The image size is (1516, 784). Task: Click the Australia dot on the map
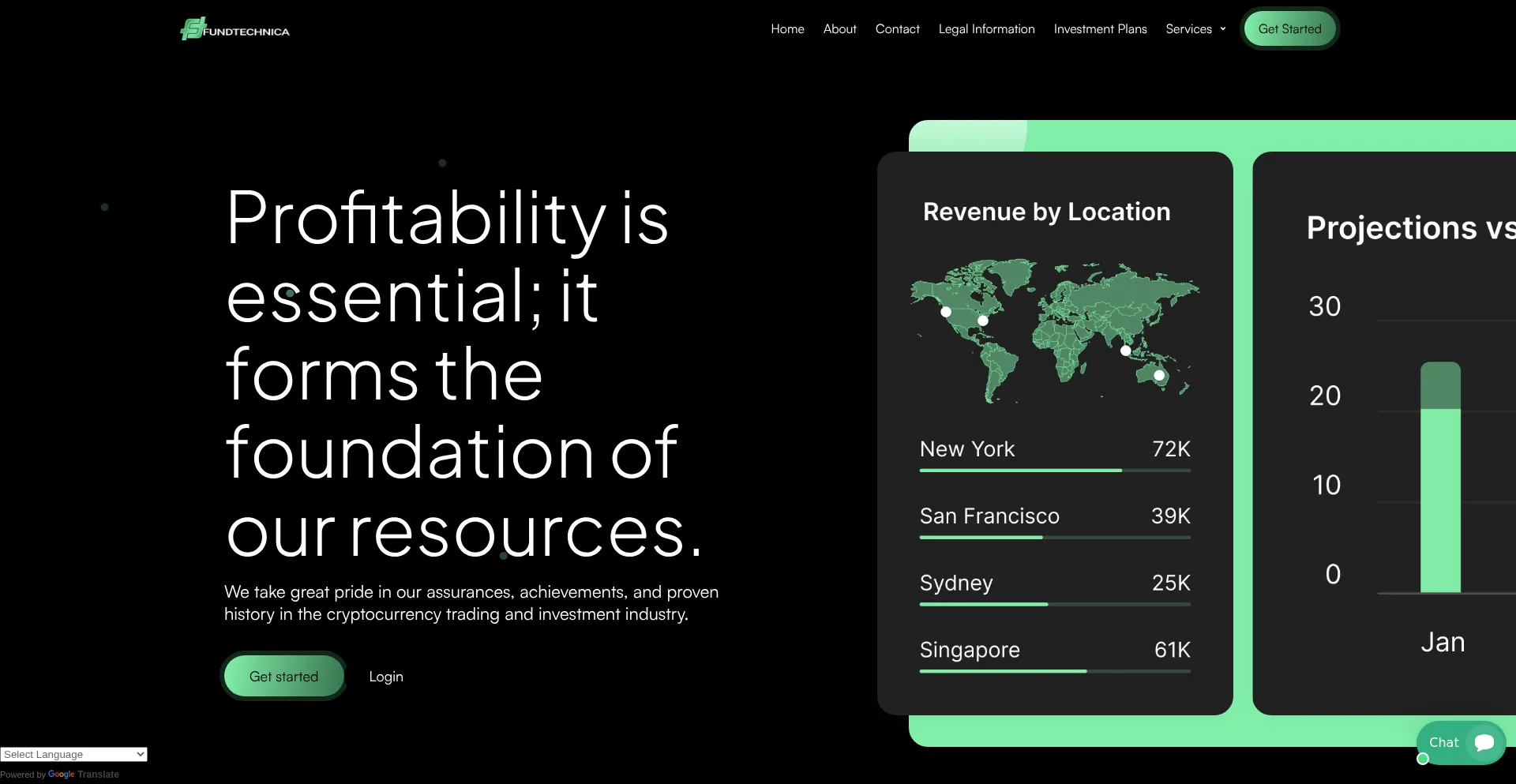click(1159, 376)
